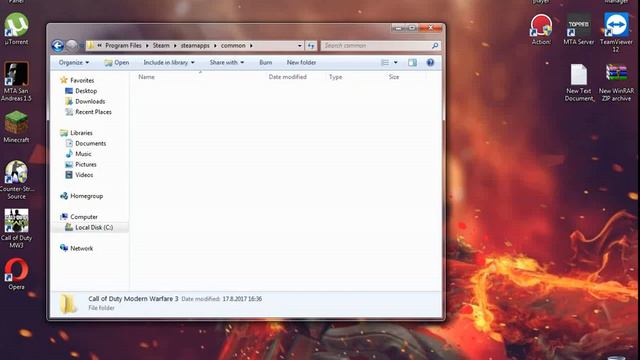Screen dimensions: 640x360
Task: Expand the arrow after Steam in breadcrumb
Action: click(x=175, y=46)
